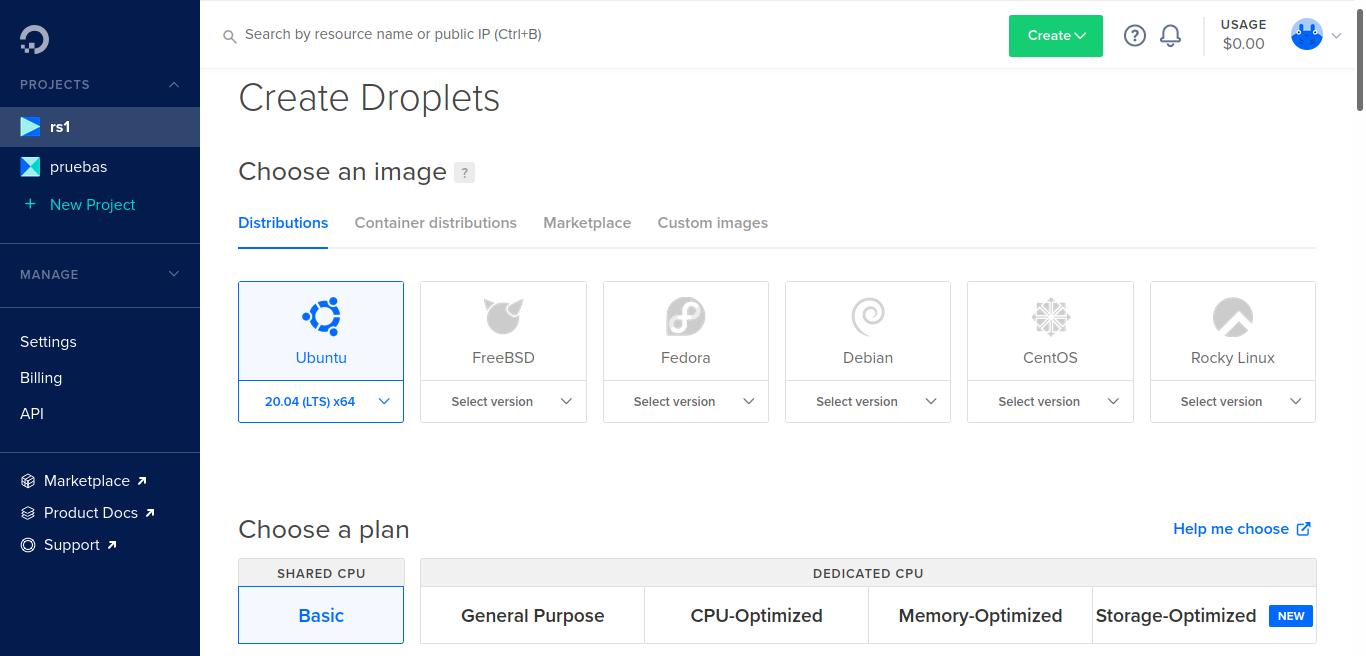Click the NEW badge on Storage-Optimized
1366x656 pixels.
click(x=1291, y=616)
